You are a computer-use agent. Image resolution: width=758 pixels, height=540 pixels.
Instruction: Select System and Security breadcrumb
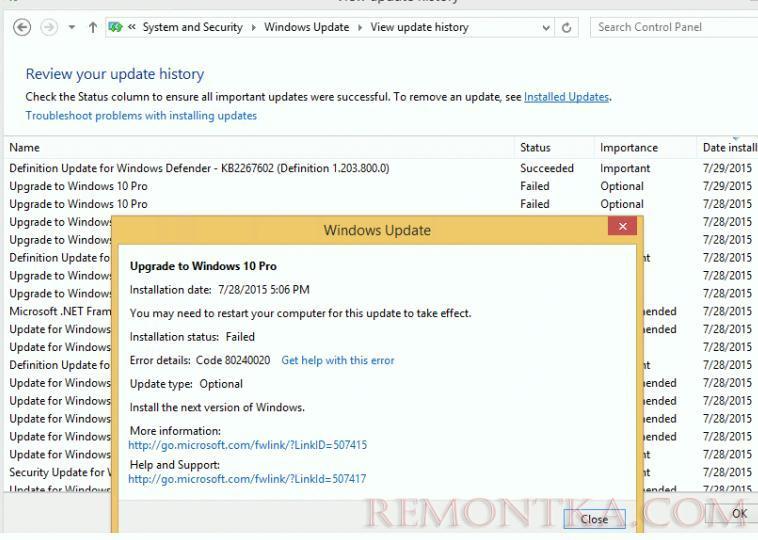pyautogui.click(x=192, y=27)
